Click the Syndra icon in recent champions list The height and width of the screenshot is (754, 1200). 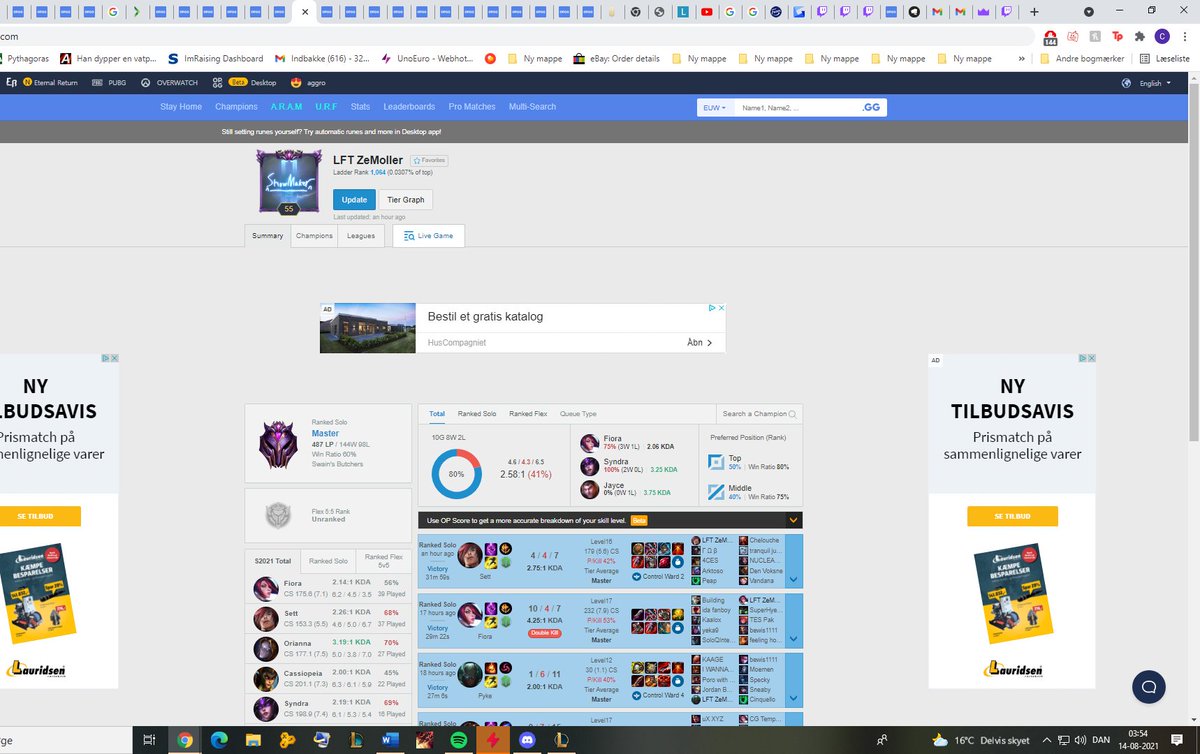point(590,466)
